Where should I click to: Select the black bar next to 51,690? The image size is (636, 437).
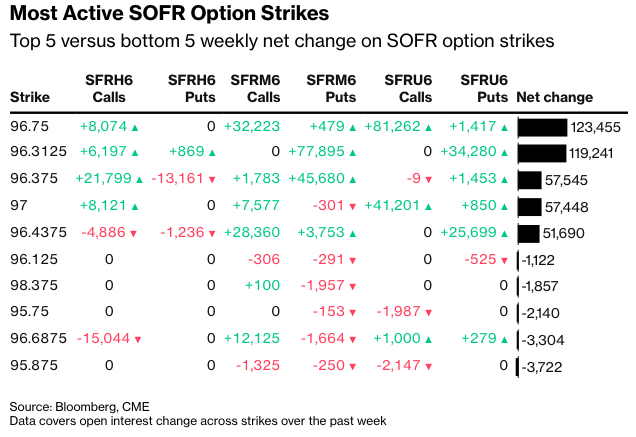click(x=529, y=233)
